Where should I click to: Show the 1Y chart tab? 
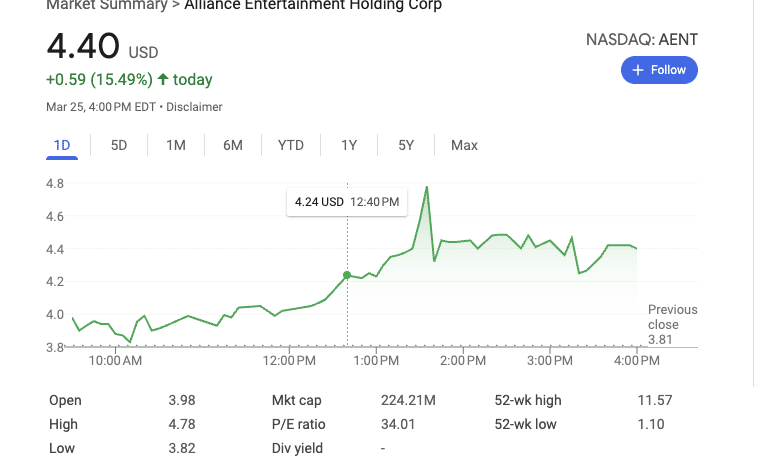click(x=349, y=145)
